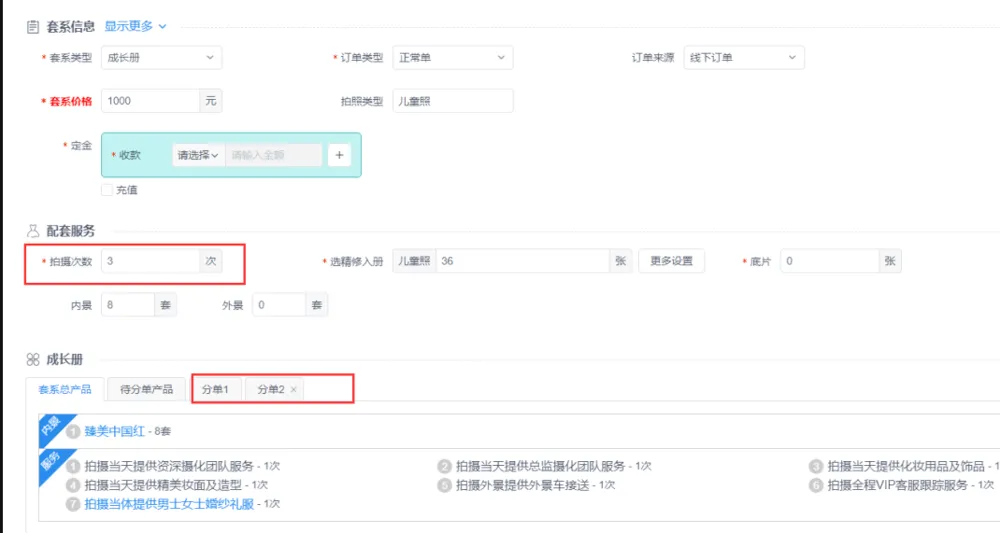Image resolution: width=1000 pixels, height=533 pixels.
Task: Click the 套系信息 section document icon
Action: (x=33, y=26)
